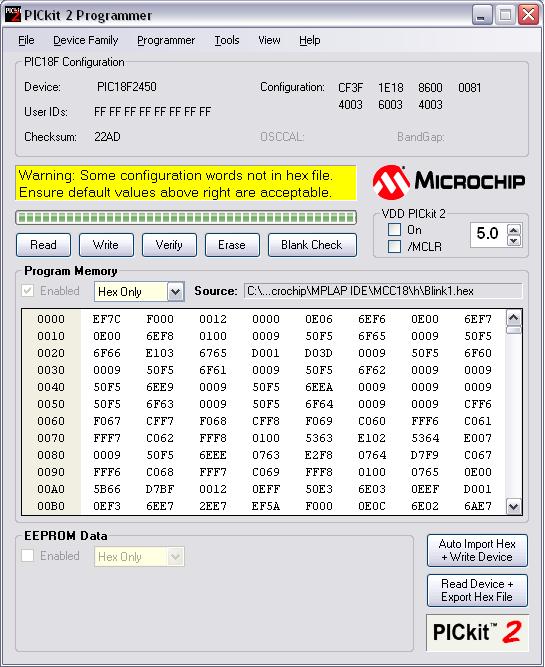545x667 pixels.
Task: Click Auto Import Hex + Write Device
Action: tap(477, 550)
